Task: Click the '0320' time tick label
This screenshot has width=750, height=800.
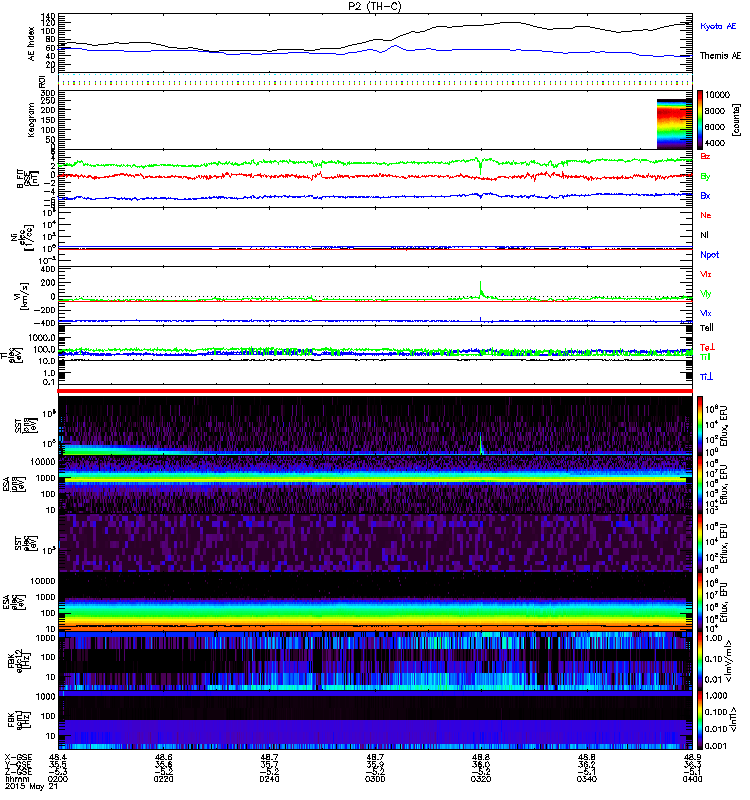Action: point(481,779)
